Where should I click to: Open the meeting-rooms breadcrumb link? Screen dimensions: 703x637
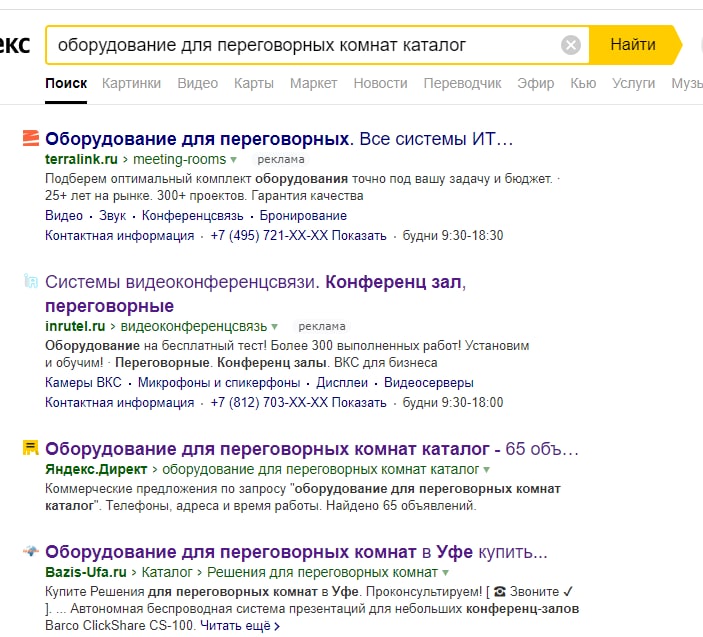click(x=179, y=160)
